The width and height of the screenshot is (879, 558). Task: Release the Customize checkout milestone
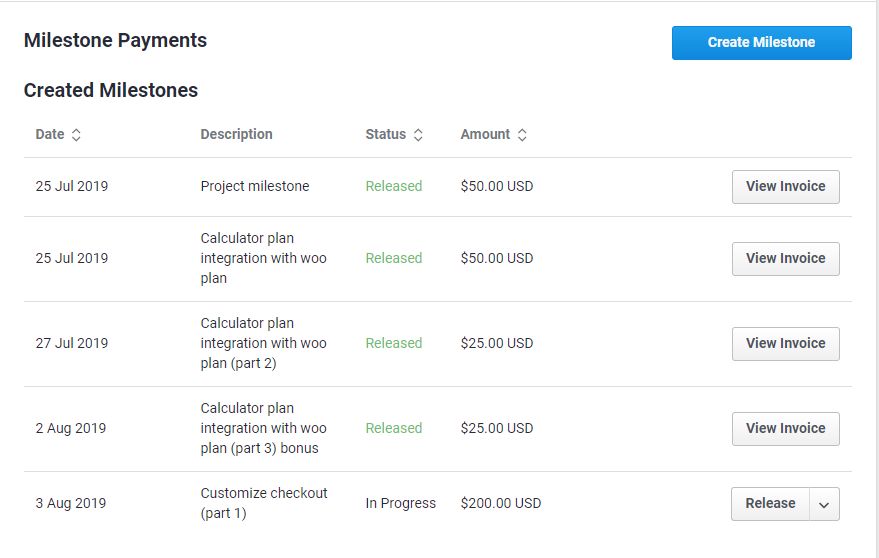pos(770,504)
